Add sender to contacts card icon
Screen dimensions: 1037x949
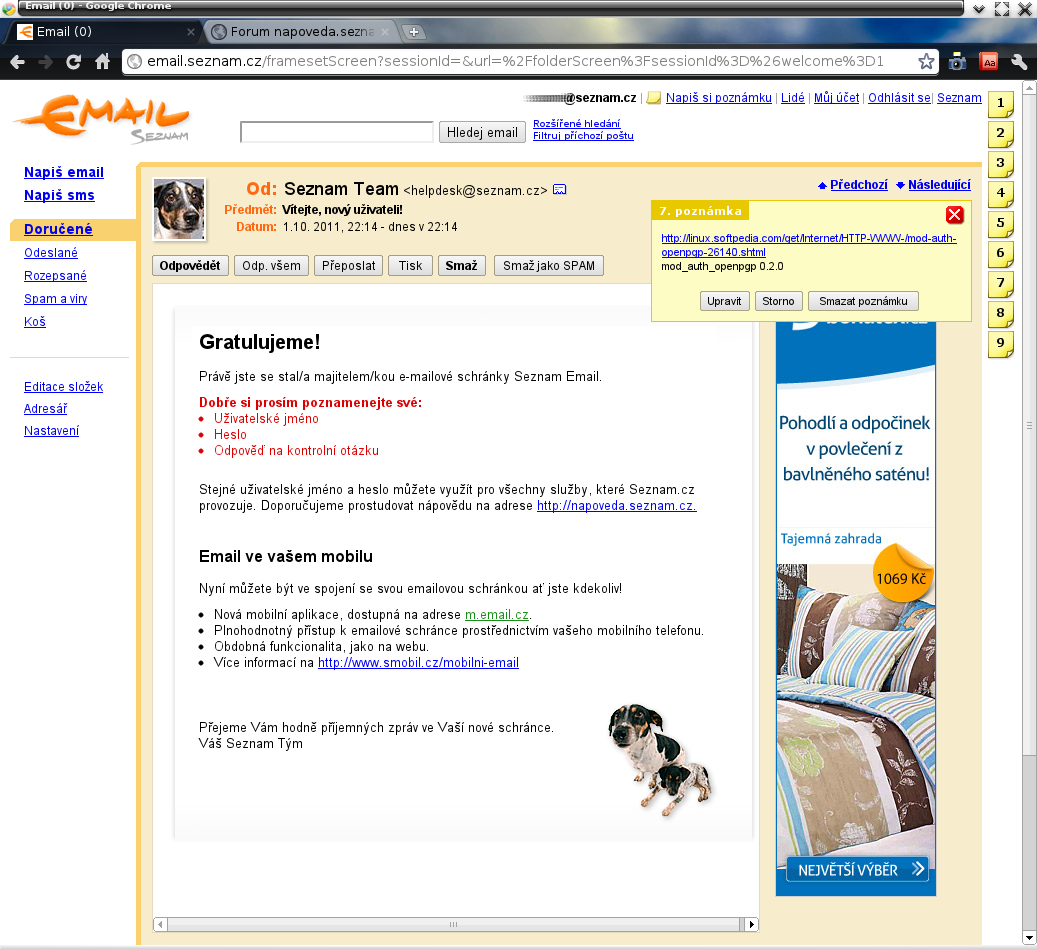[x=560, y=190]
